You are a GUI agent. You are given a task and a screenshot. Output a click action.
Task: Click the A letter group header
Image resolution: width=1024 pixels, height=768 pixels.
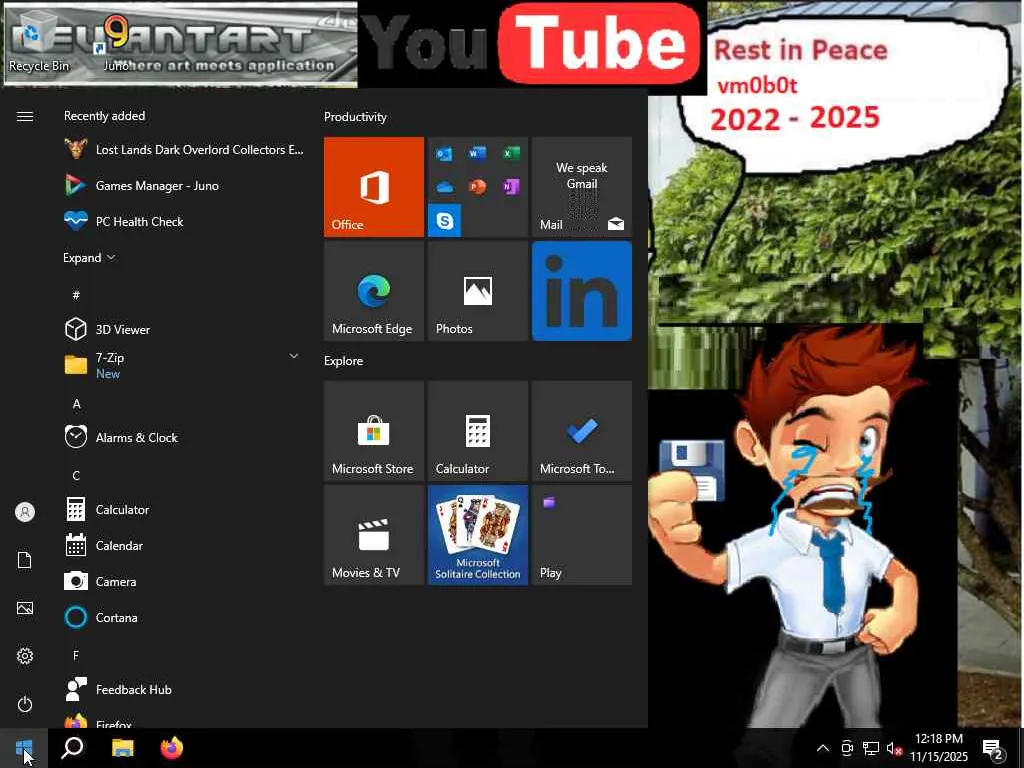click(76, 404)
